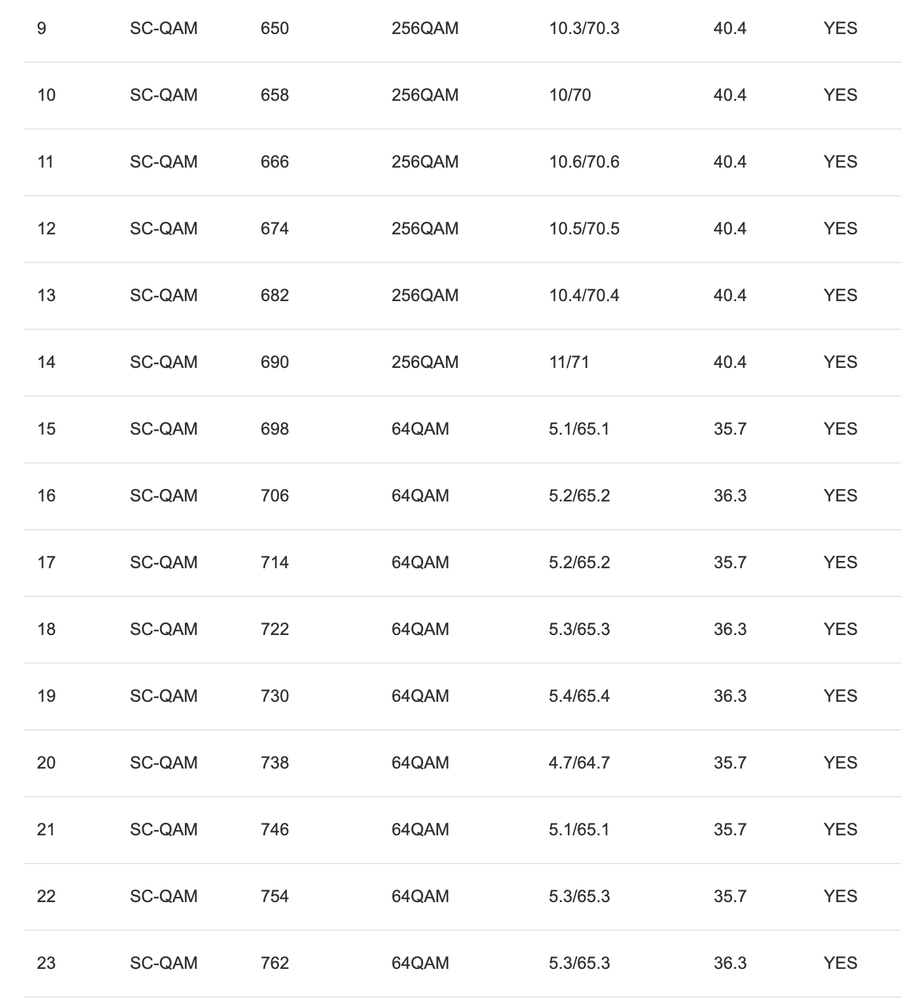Click the frequency value 730
Screen dimensions: 917x999
click(x=274, y=696)
